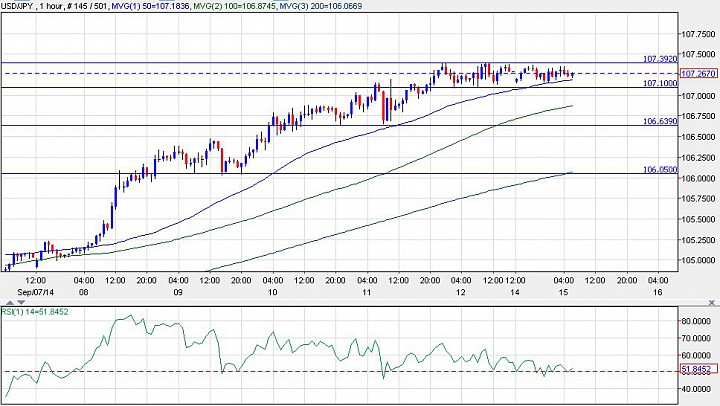The width and height of the screenshot is (720, 406).
Task: Click the 105.0000 price axis label
Action: (x=698, y=260)
